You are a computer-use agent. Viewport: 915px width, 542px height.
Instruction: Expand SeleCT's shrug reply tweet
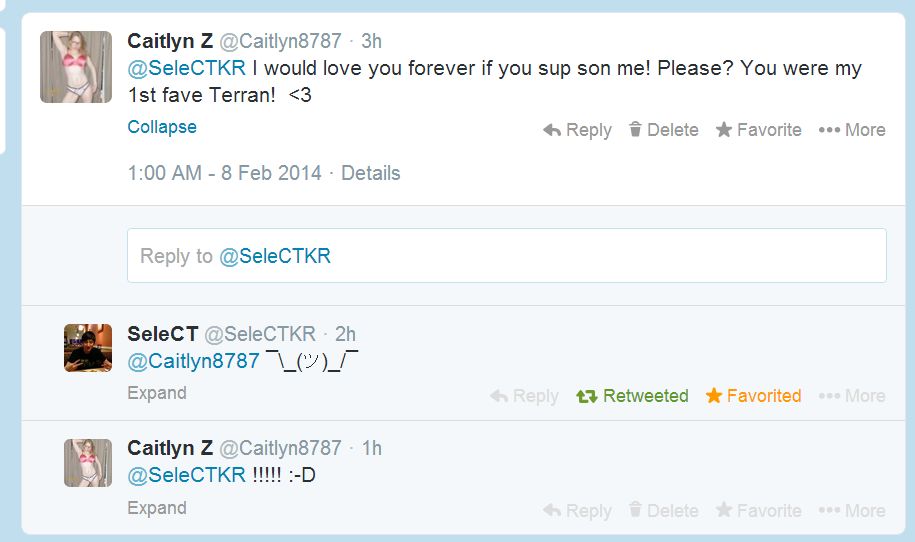(x=157, y=393)
